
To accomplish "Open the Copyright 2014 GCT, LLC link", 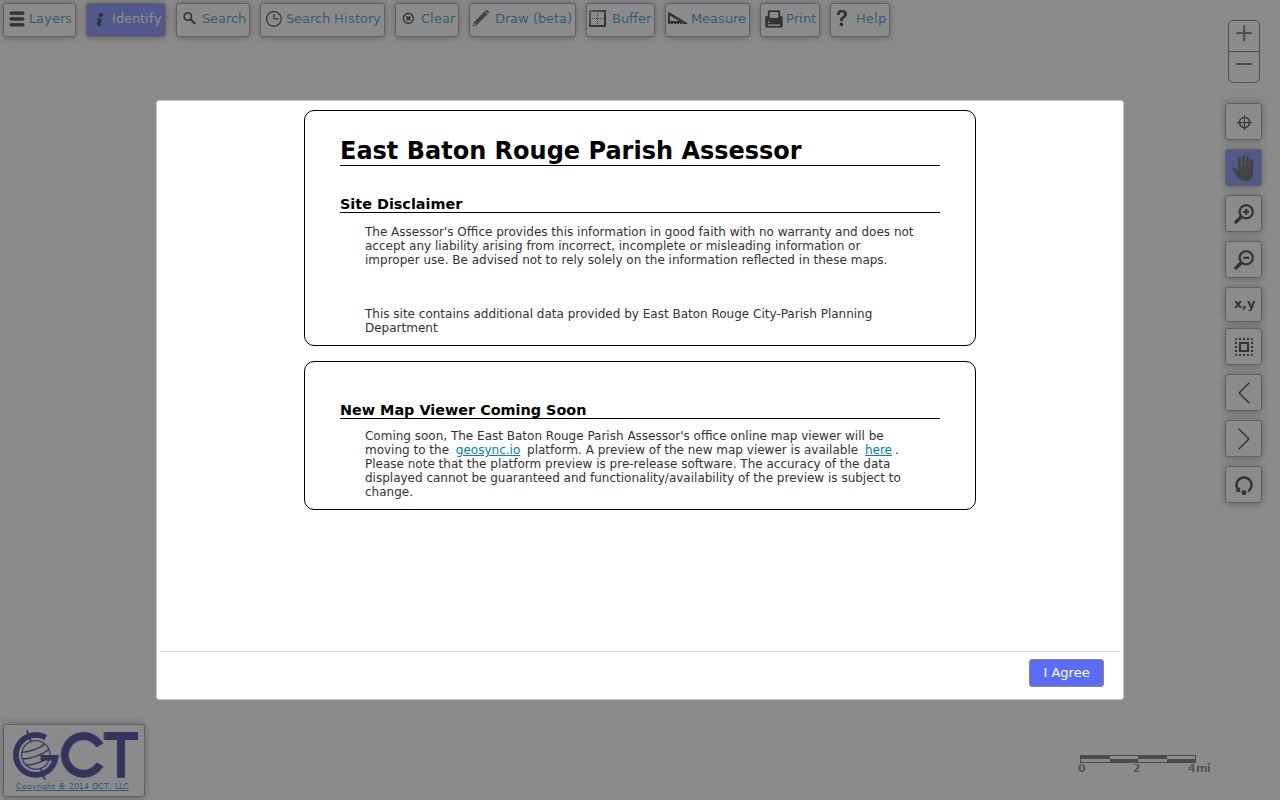I will coord(72,787).
